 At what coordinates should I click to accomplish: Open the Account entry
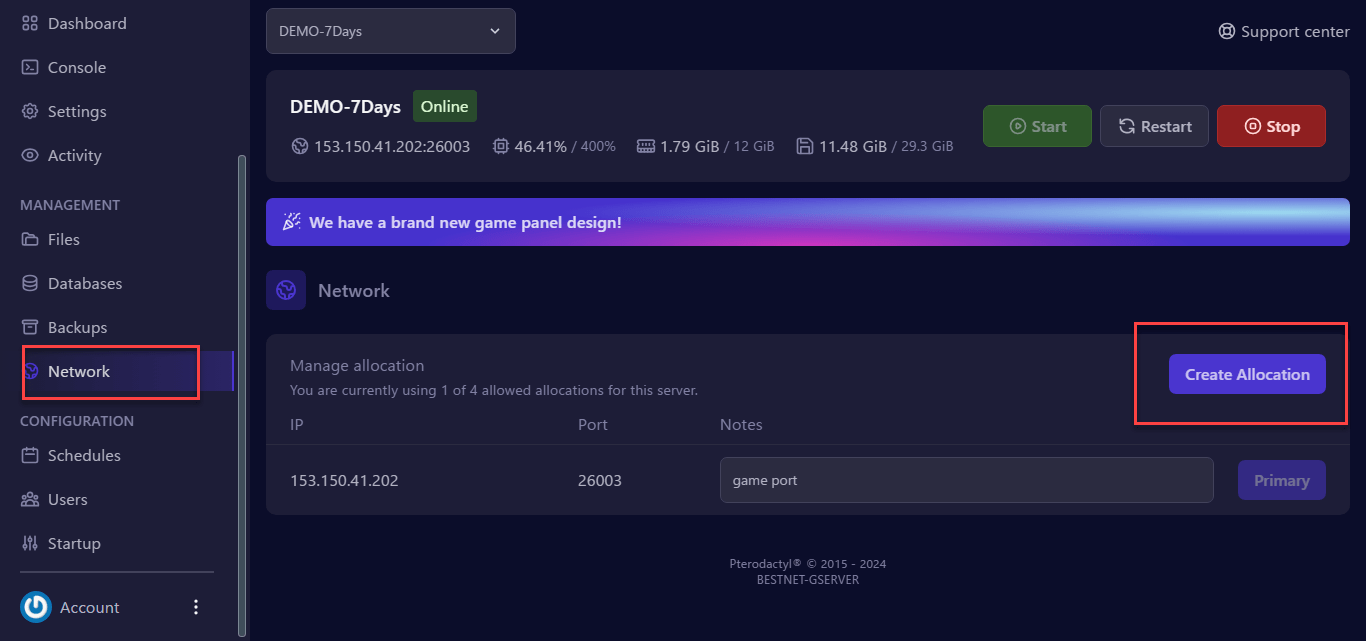tap(89, 607)
